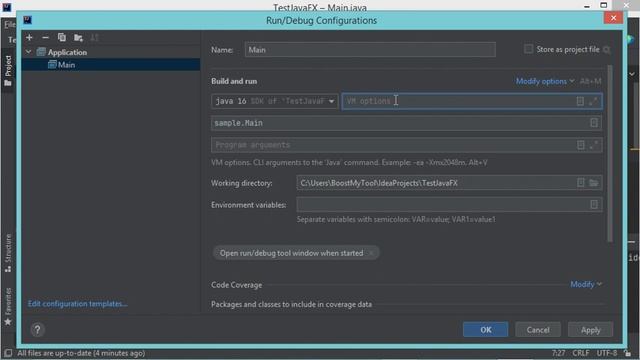This screenshot has width=640, height=360.
Task: Maximize the IntelliJ main window
Action: coord(604,5)
